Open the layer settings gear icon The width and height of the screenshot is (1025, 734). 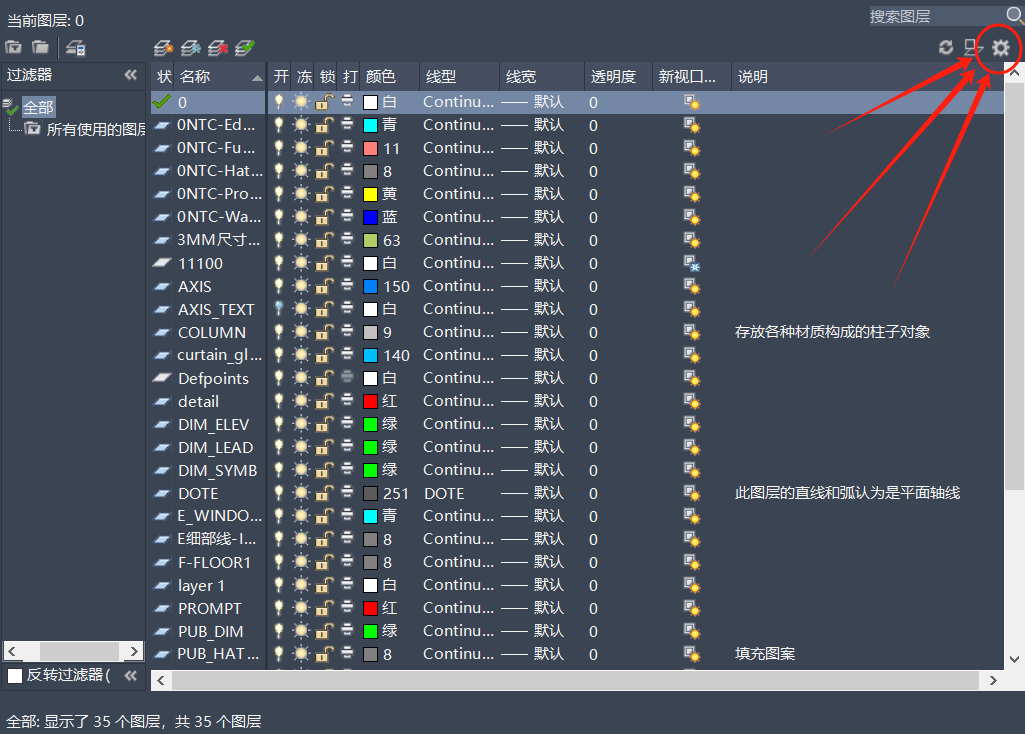point(1000,47)
